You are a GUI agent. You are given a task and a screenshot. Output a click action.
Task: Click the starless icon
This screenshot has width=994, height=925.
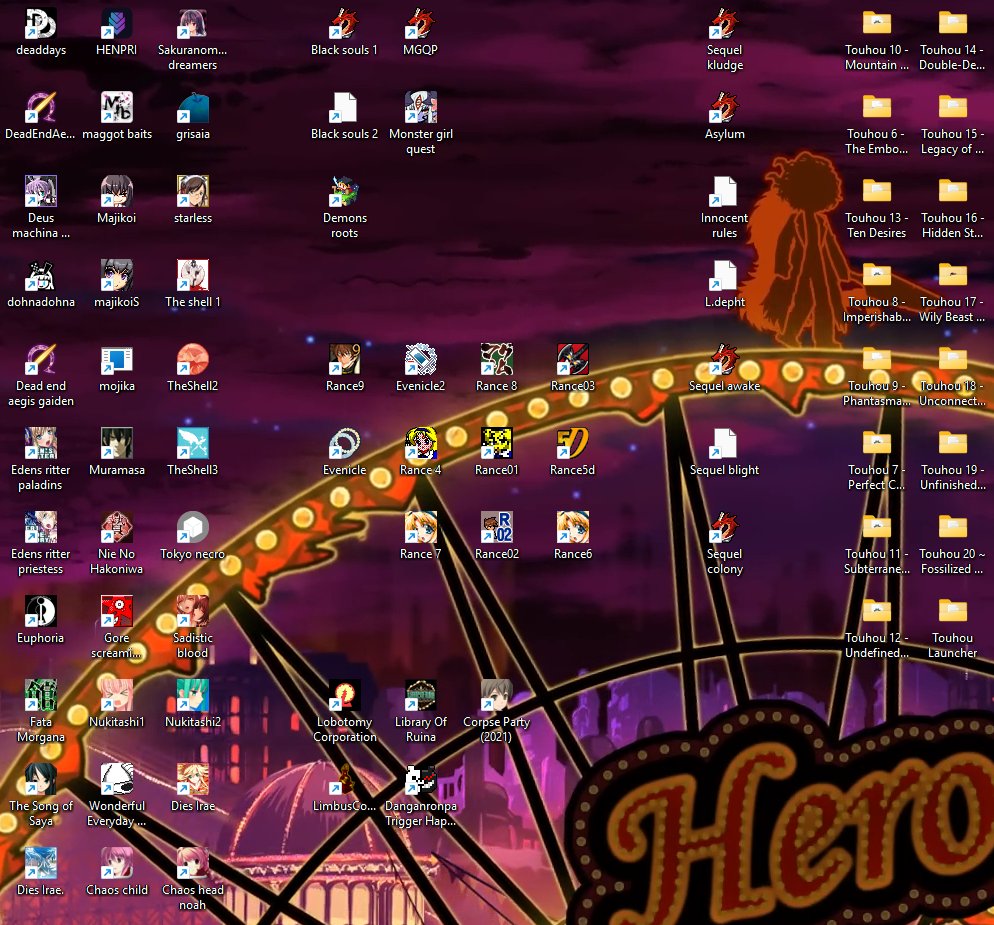point(193,191)
